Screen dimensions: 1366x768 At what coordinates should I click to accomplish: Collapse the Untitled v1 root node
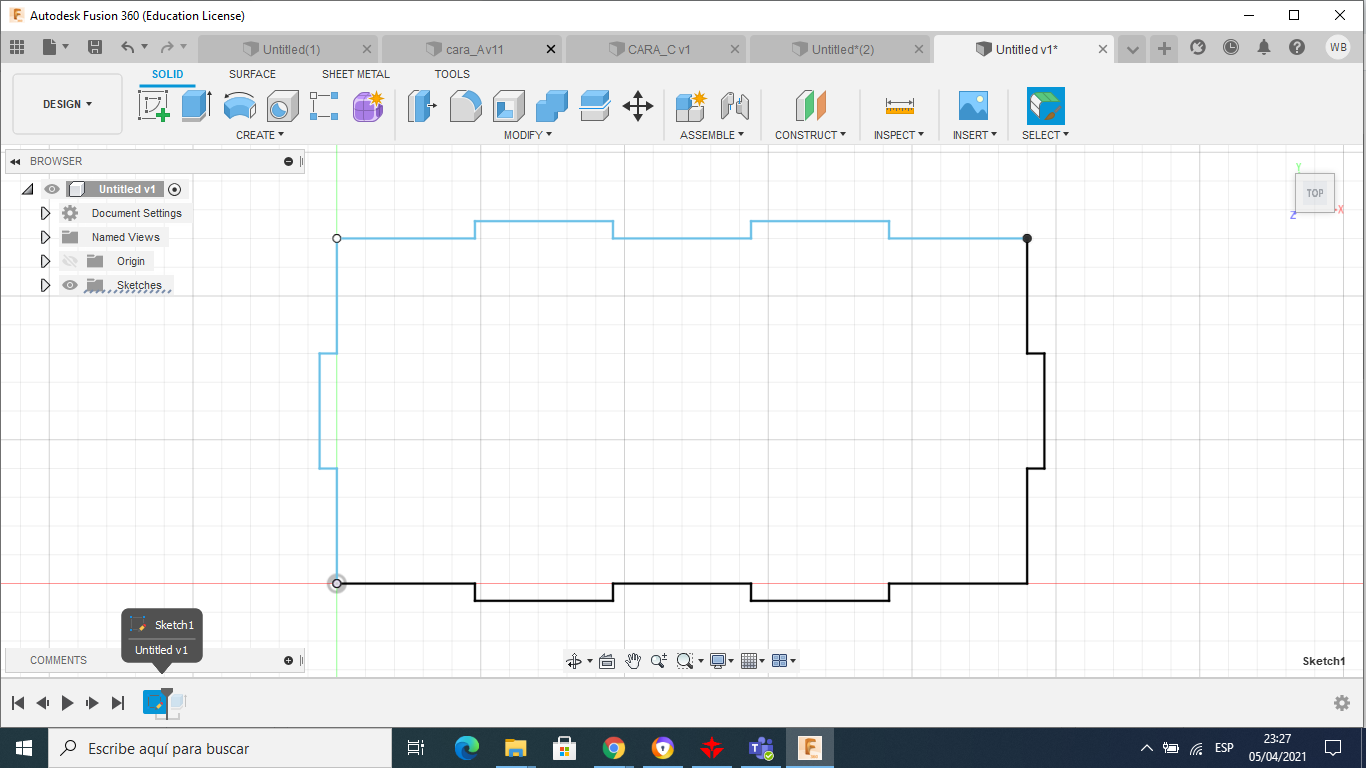[x=28, y=189]
